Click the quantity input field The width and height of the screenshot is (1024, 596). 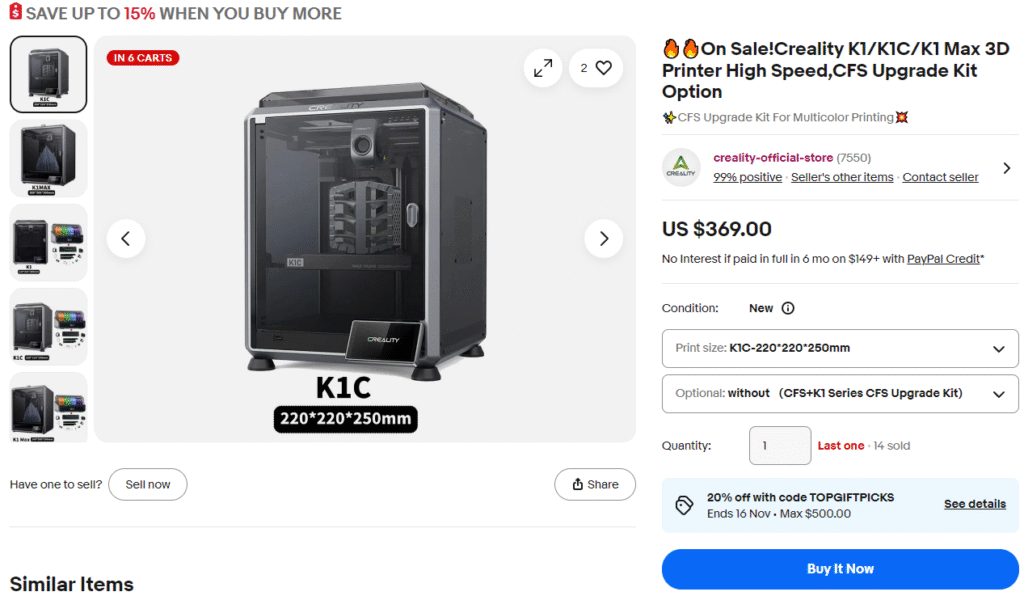coord(780,446)
